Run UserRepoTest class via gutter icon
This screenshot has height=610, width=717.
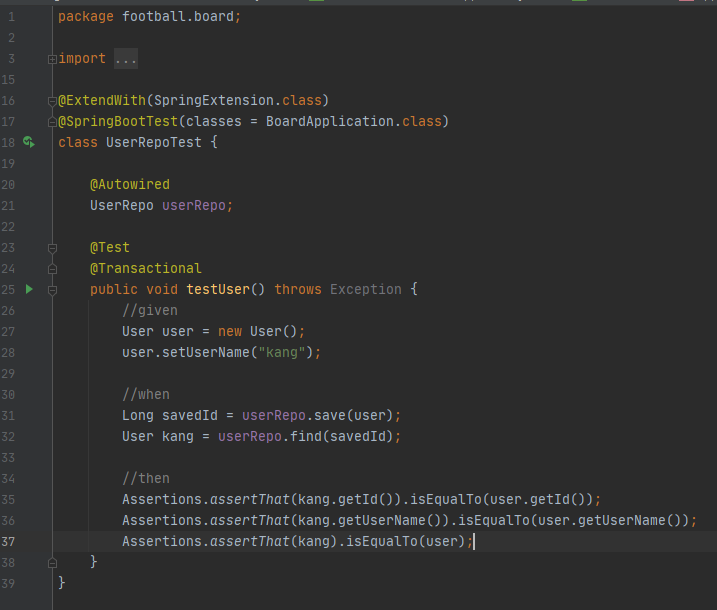click(x=29, y=142)
